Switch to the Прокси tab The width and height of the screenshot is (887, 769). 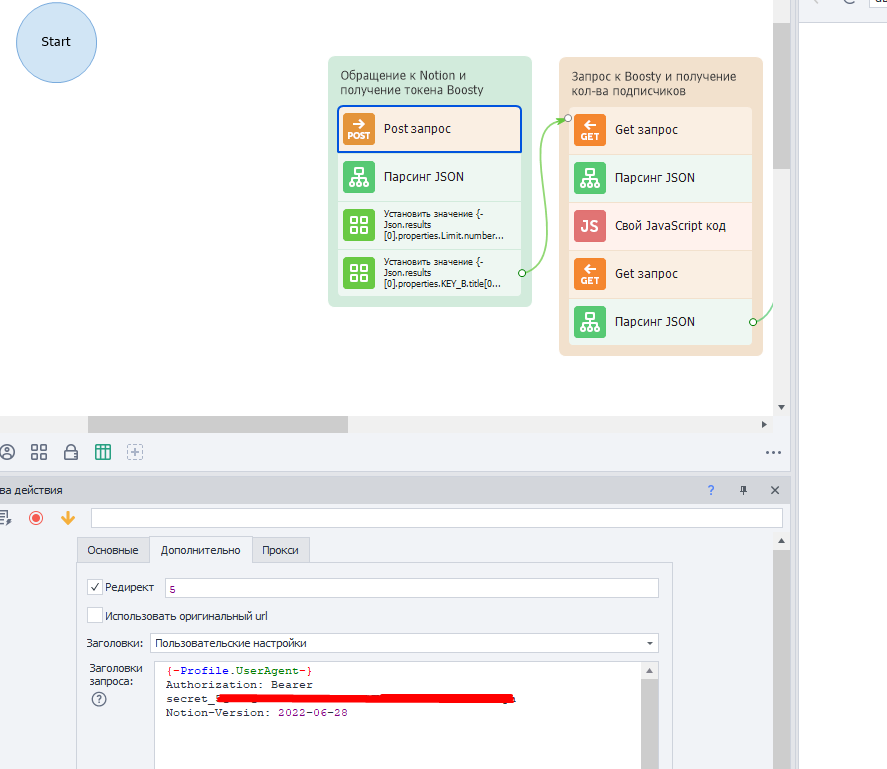[x=281, y=550]
